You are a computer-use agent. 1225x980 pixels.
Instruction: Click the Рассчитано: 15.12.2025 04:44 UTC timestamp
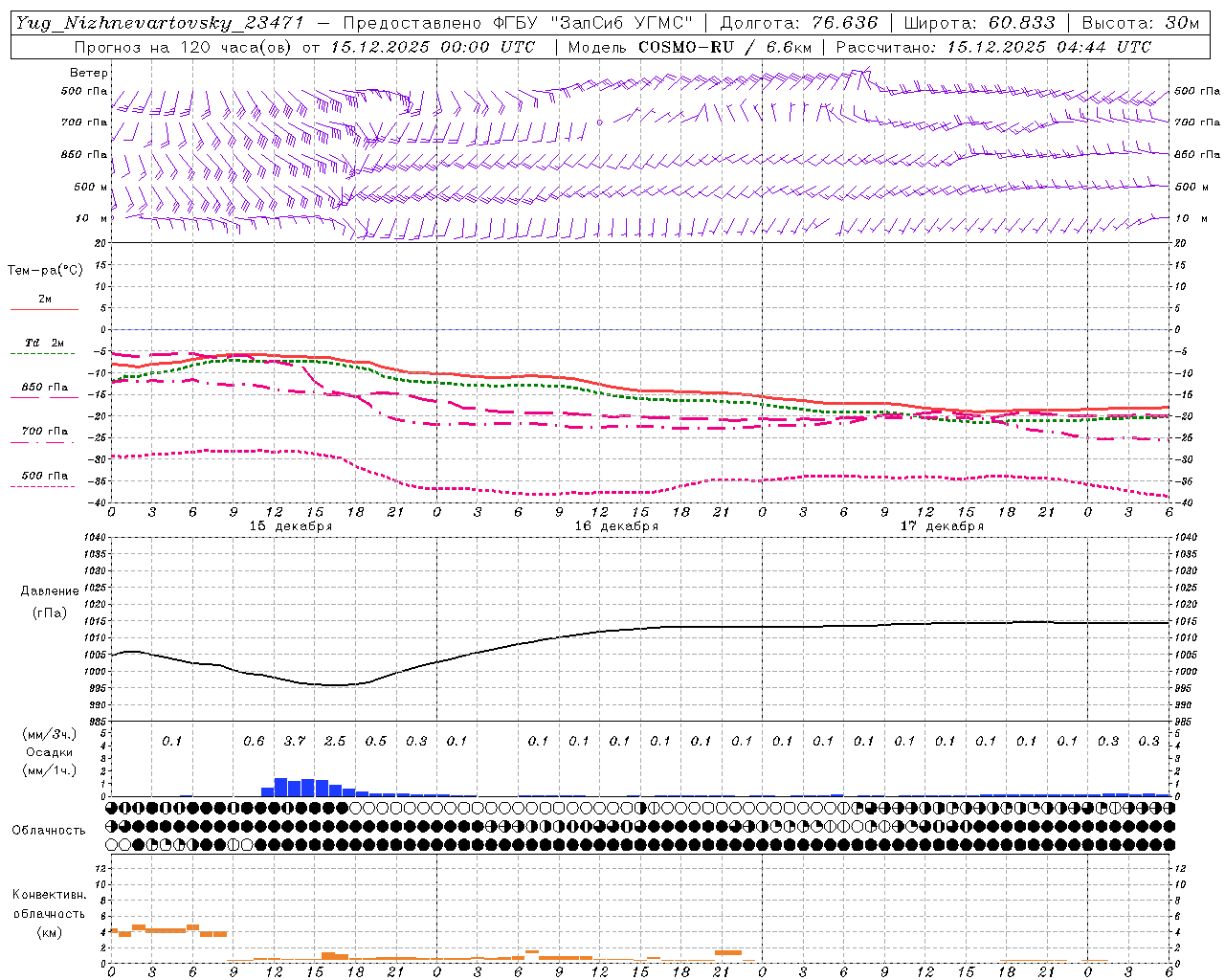click(x=993, y=47)
